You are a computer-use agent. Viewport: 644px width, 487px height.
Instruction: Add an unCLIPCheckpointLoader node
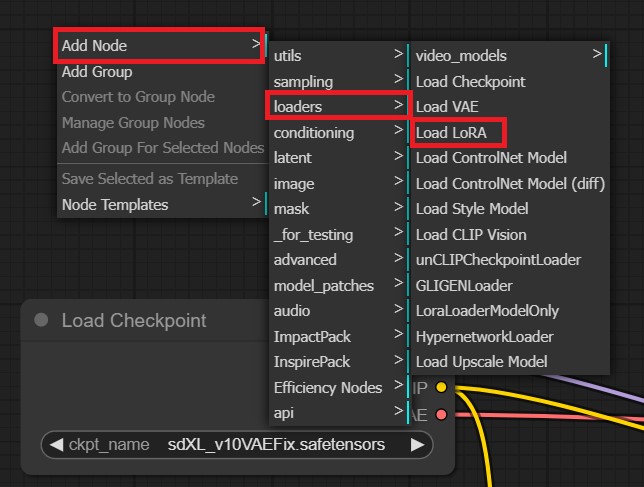pyautogui.click(x=510, y=260)
